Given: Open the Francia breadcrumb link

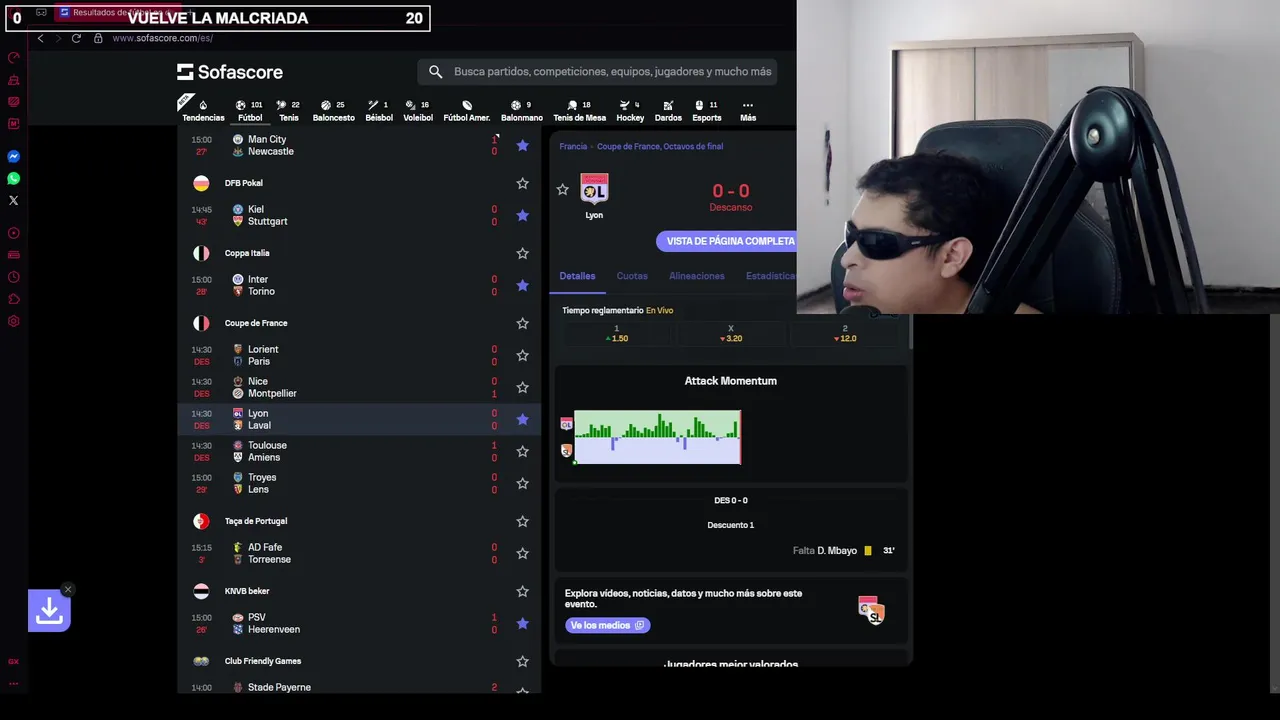Looking at the screenshot, I should click(573, 146).
